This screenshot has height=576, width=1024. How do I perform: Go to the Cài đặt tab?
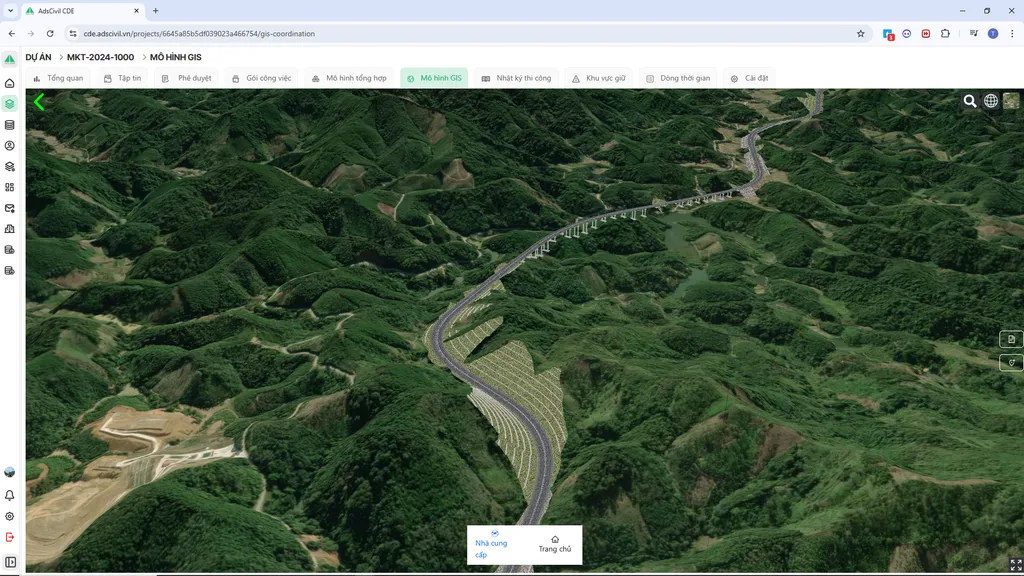pyautogui.click(x=749, y=78)
